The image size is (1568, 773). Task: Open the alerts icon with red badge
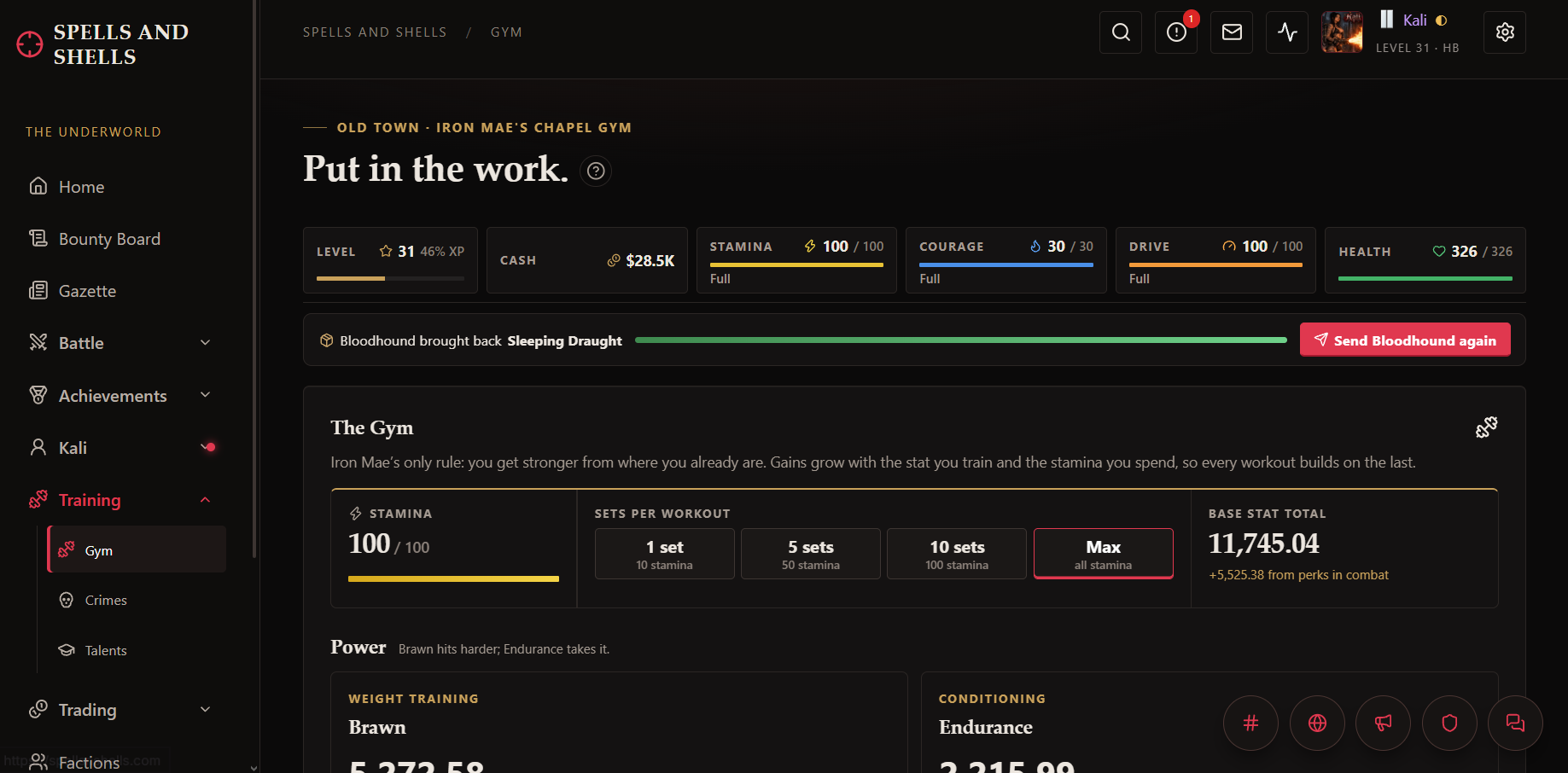click(1176, 32)
